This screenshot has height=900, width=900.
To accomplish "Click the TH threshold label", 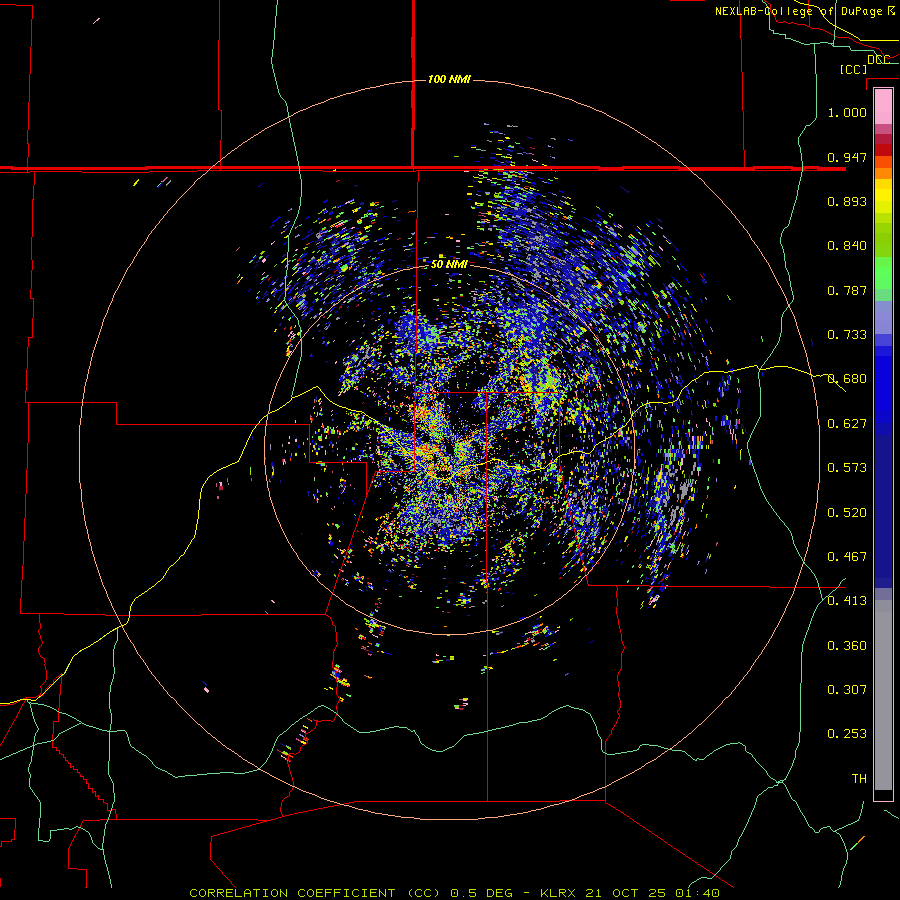I will click(x=859, y=779).
